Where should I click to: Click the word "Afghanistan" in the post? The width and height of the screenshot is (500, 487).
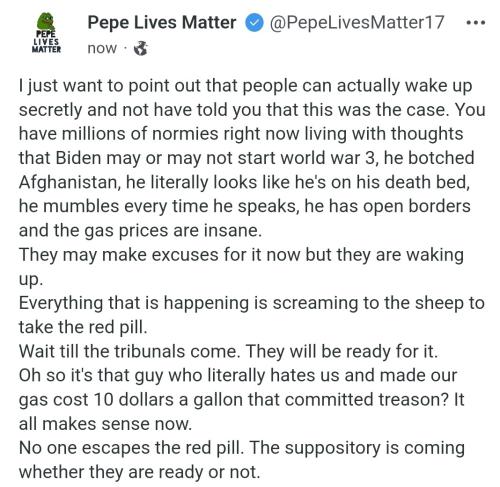click(x=68, y=183)
